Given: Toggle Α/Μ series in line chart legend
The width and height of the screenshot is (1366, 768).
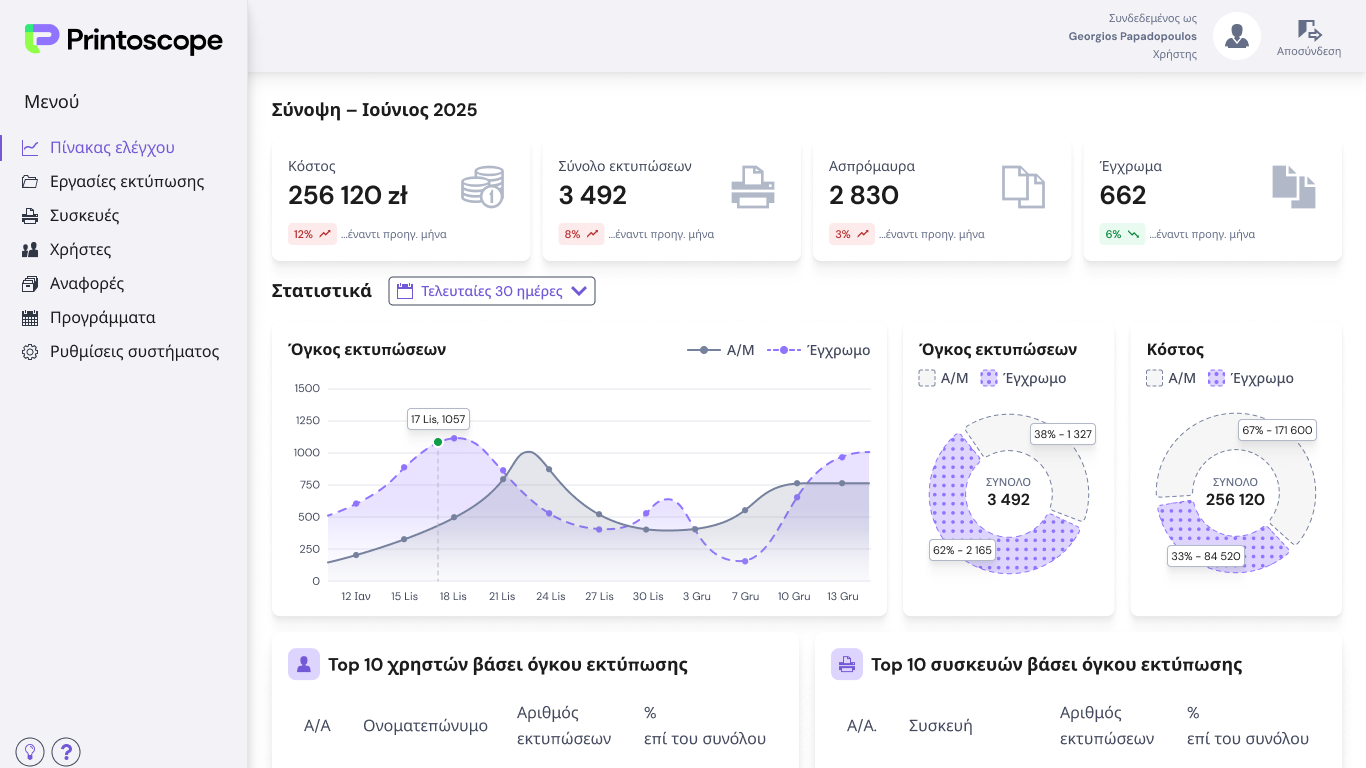Looking at the screenshot, I should coord(721,350).
